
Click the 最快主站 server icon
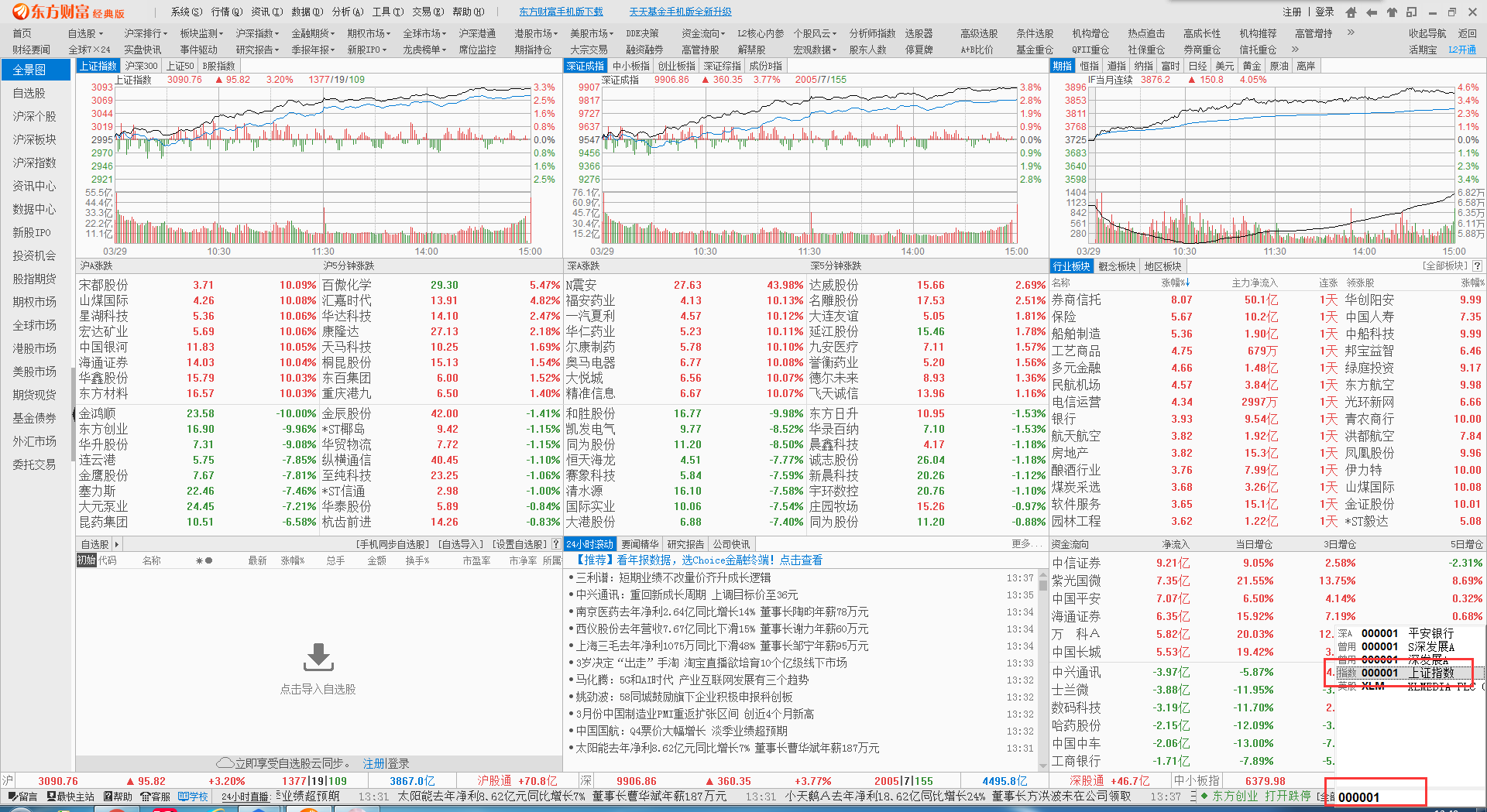point(51,796)
